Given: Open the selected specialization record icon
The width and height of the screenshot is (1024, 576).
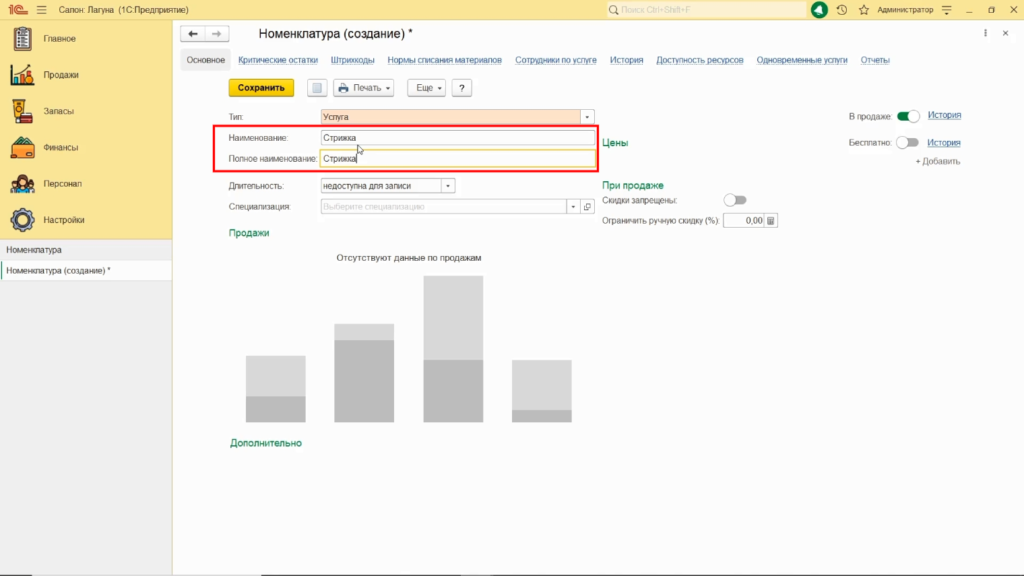Looking at the screenshot, I should click(587, 207).
